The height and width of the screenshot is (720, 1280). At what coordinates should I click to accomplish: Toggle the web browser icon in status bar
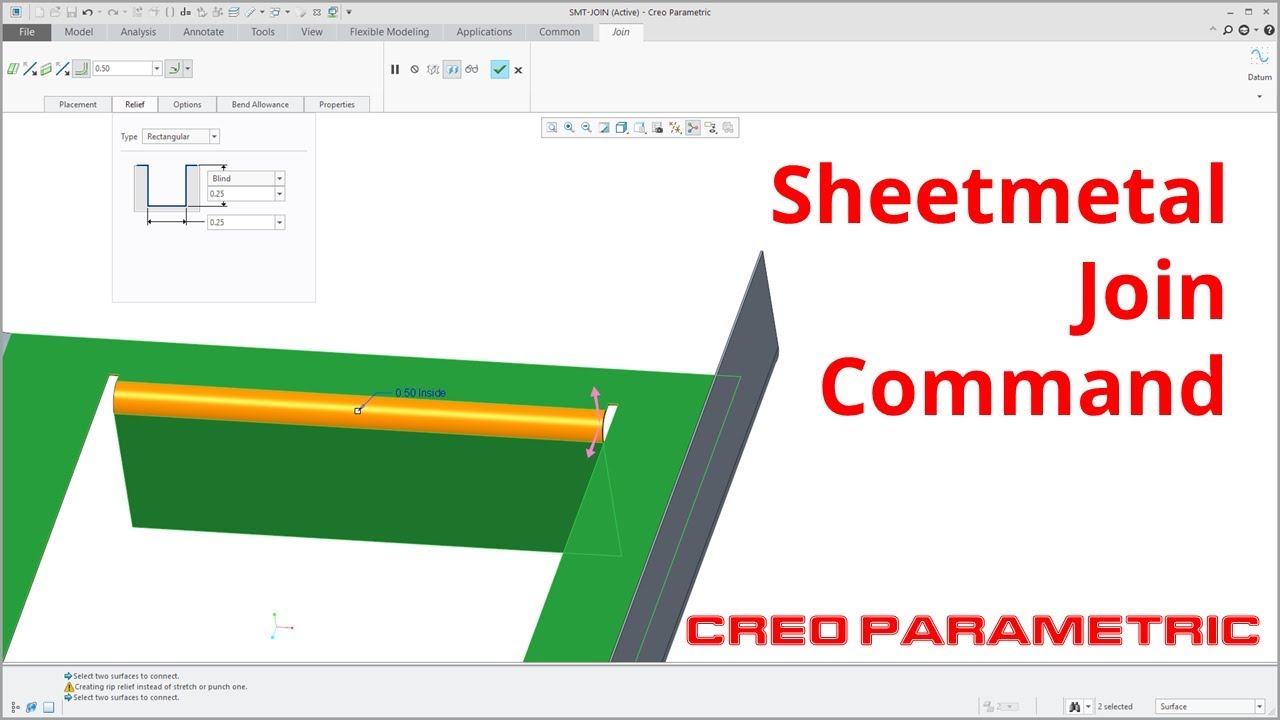click(x=32, y=706)
